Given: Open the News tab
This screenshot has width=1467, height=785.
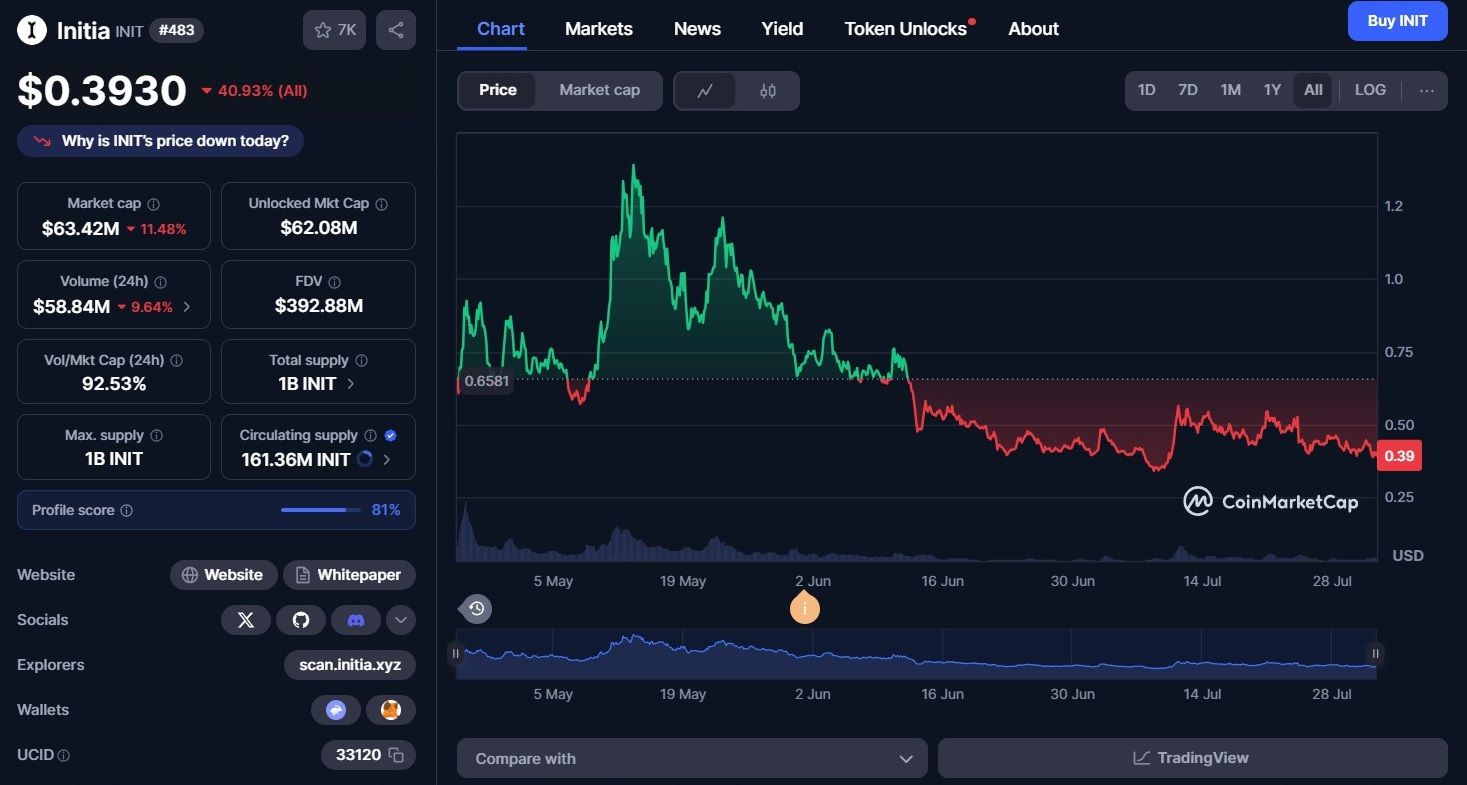Looking at the screenshot, I should pos(697,29).
